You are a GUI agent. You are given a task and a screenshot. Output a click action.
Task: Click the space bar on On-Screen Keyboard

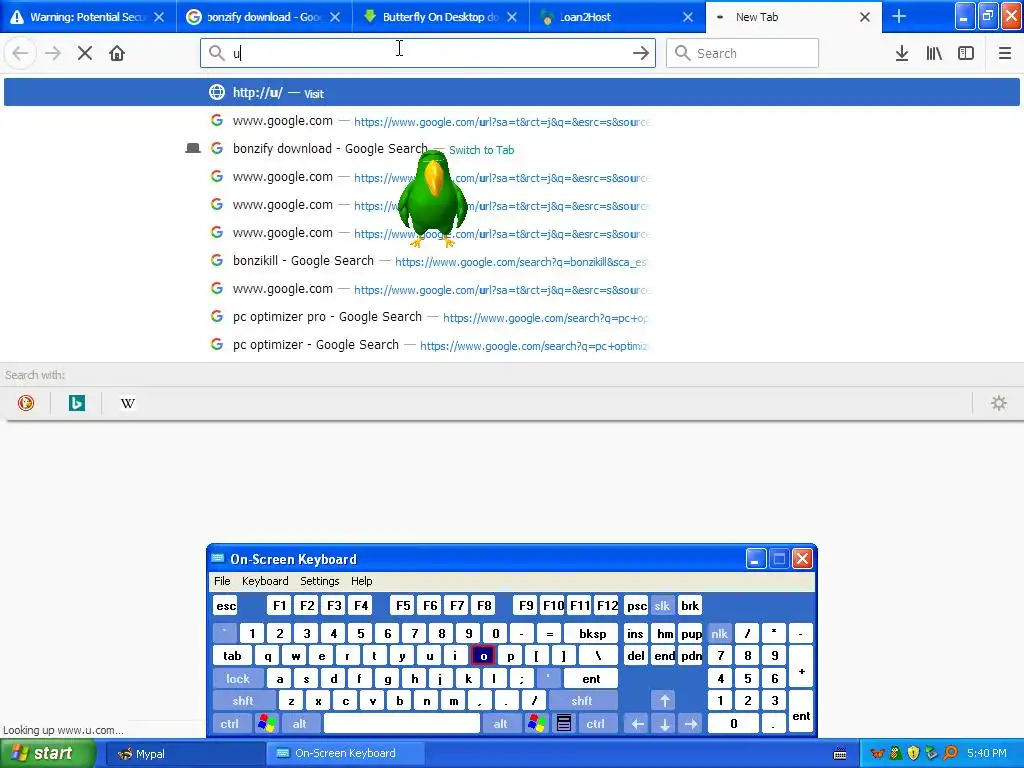point(402,724)
